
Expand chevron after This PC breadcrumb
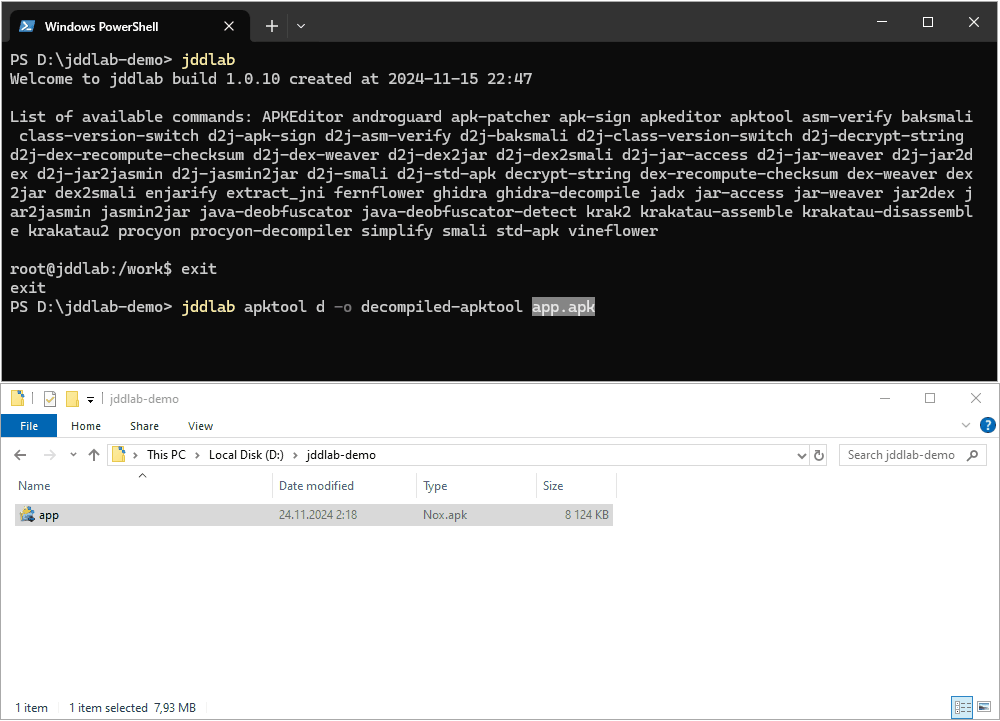tap(197, 455)
